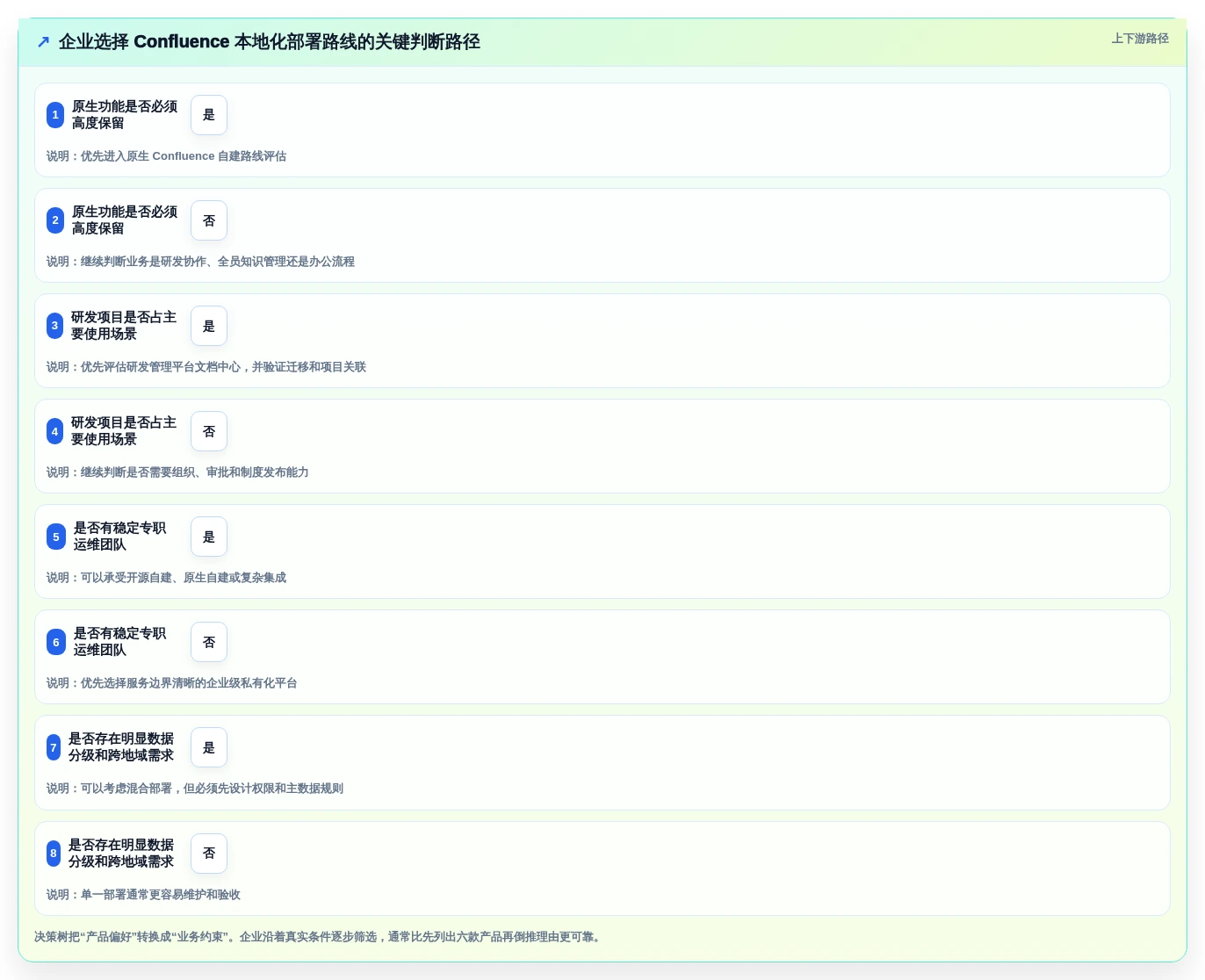1205x980 pixels.
Task: Click step 5 question 是否有稳定专职运维团队
Action: 120,537
